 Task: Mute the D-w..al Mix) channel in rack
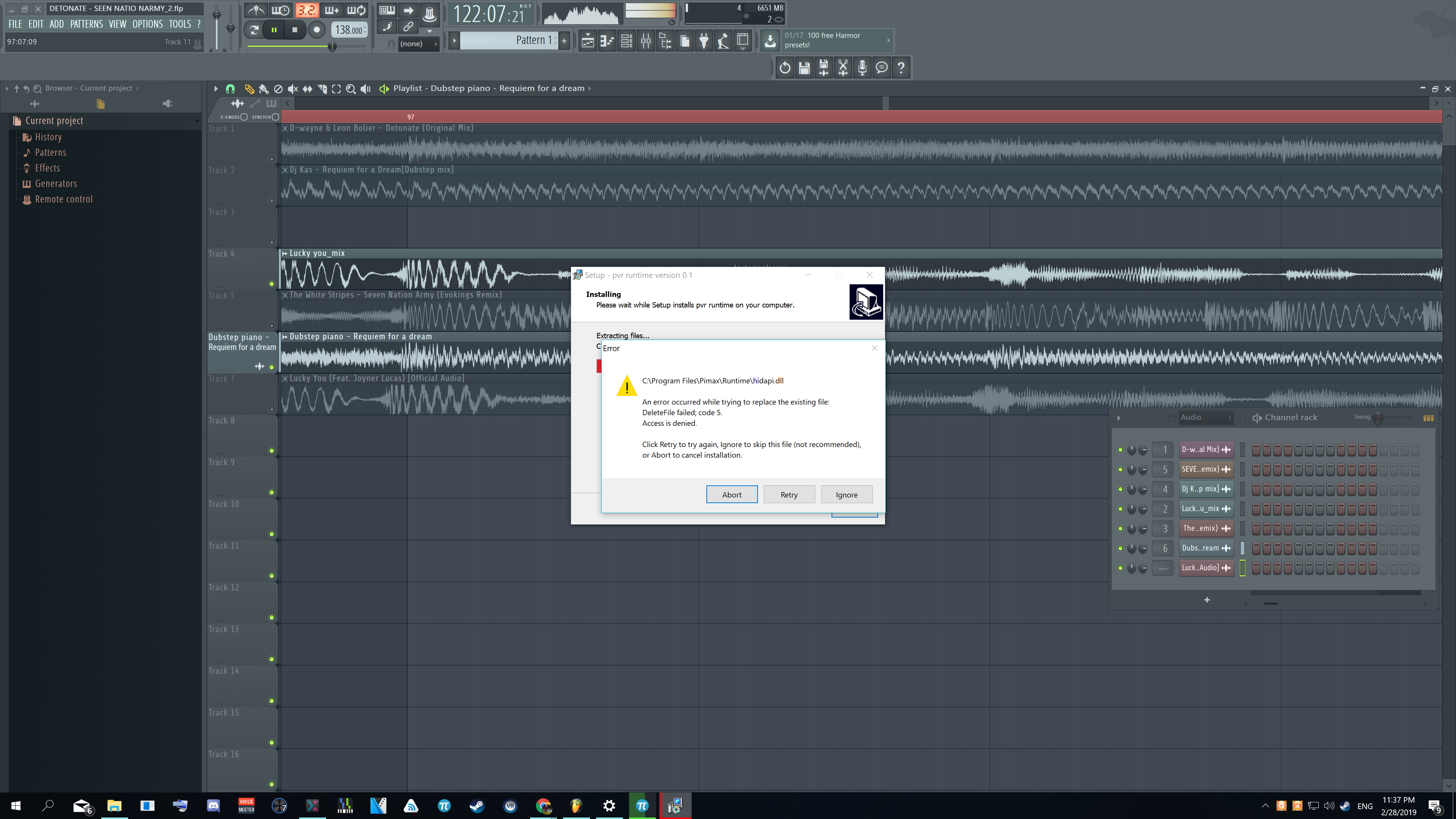(1120, 450)
